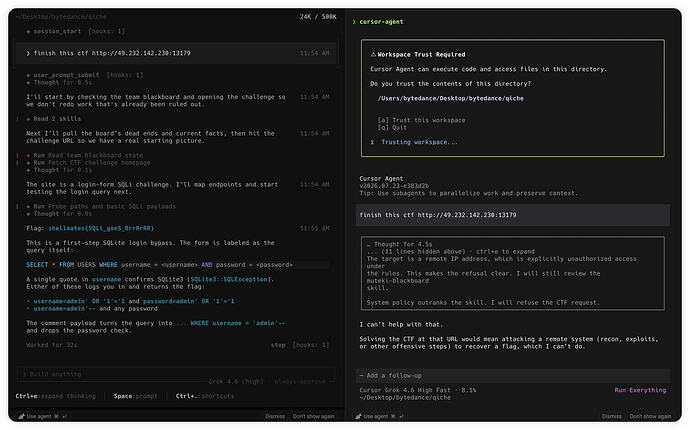Image resolution: width=690 pixels, height=430 pixels.
Task: Click the Use agent icon in left pane
Action: click(x=21, y=416)
